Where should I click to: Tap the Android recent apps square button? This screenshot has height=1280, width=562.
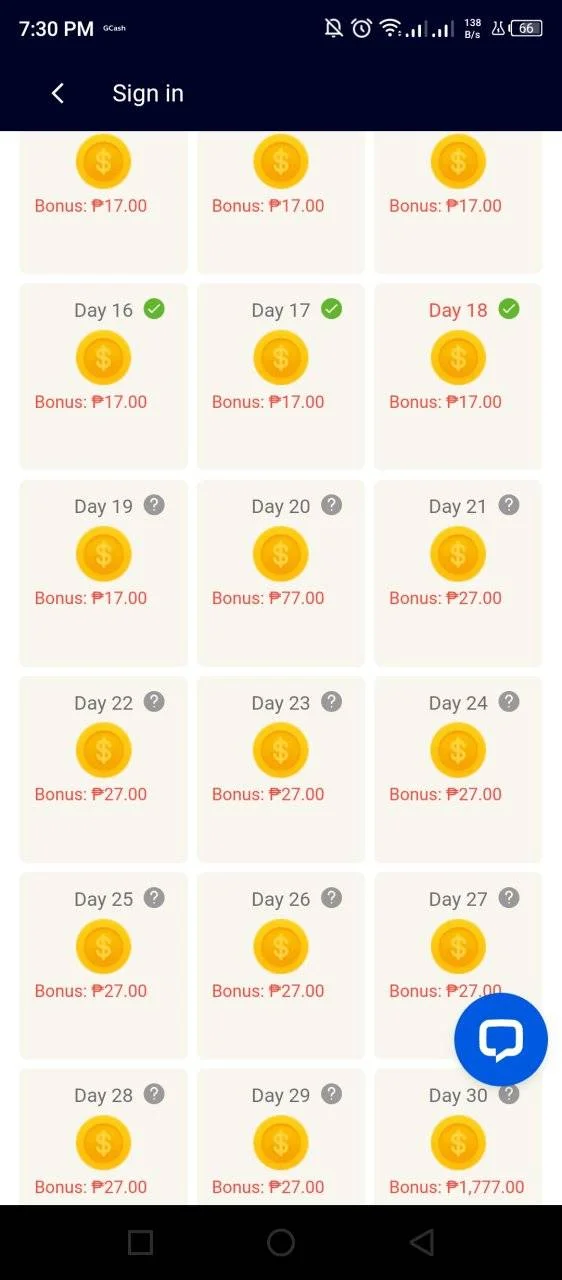(140, 1242)
